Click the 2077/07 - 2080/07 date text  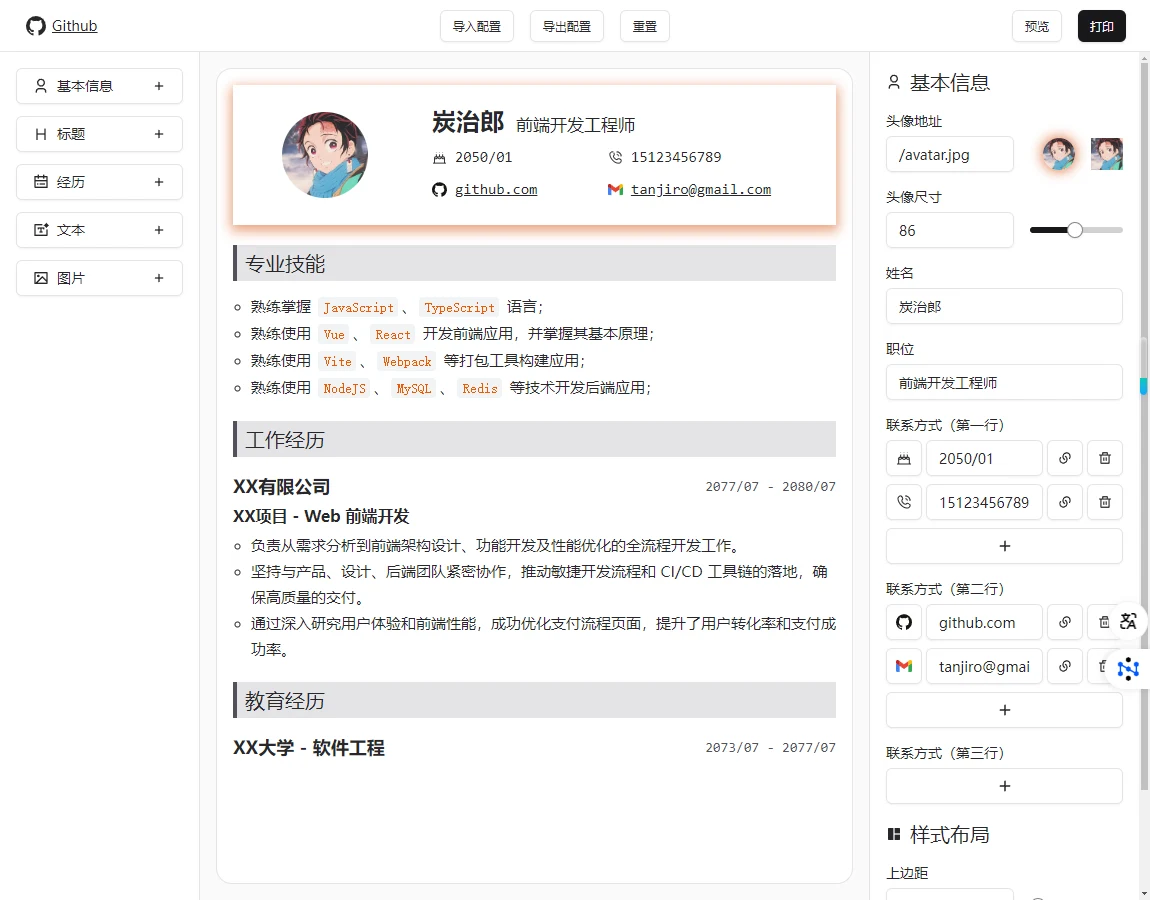point(770,486)
